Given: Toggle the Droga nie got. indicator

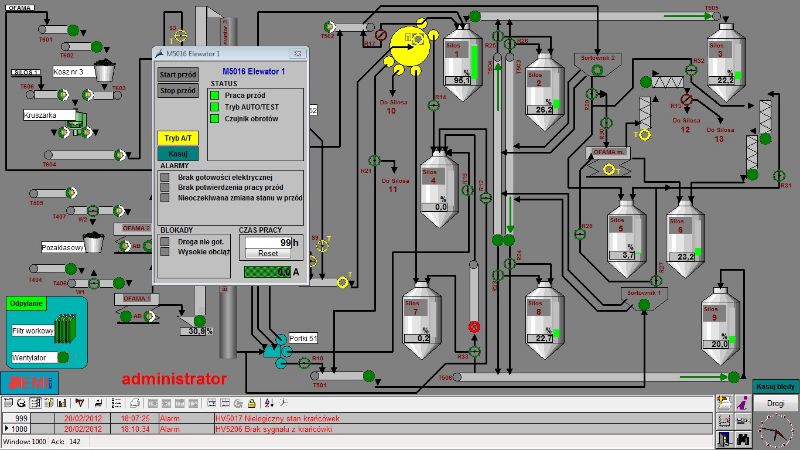Looking at the screenshot, I should tap(165, 241).
